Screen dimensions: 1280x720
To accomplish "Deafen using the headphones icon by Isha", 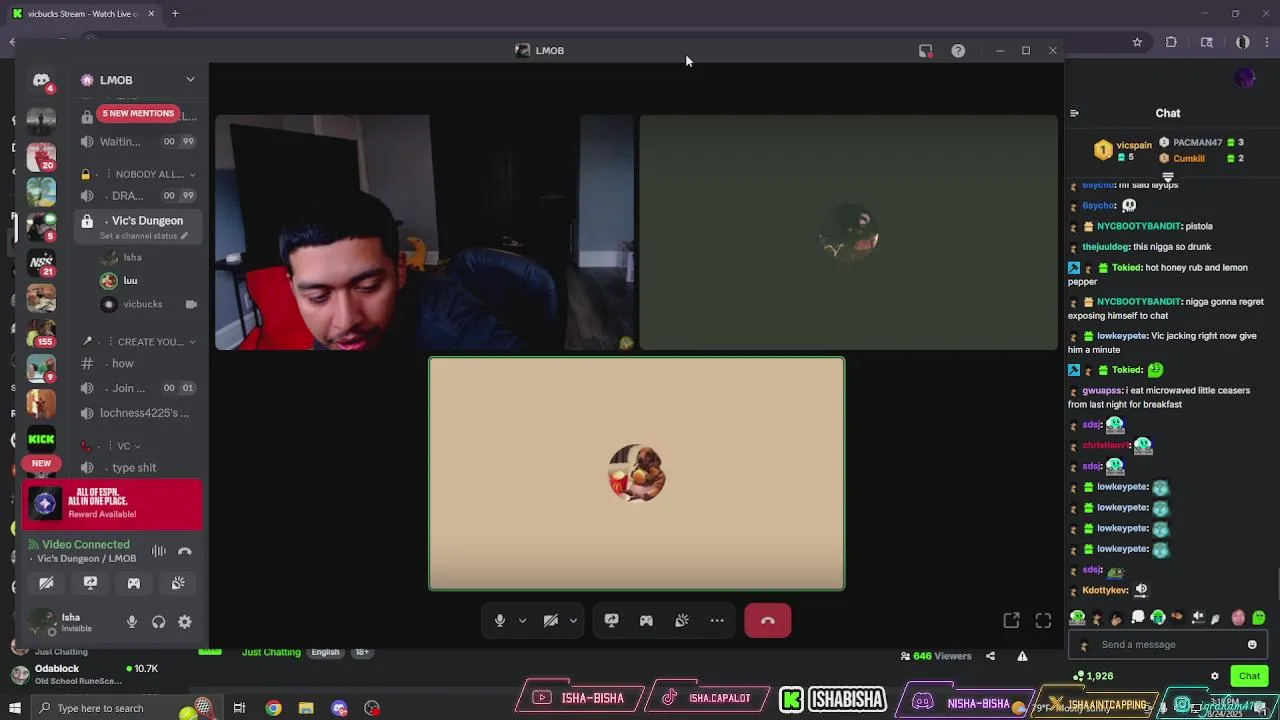I will 158,622.
